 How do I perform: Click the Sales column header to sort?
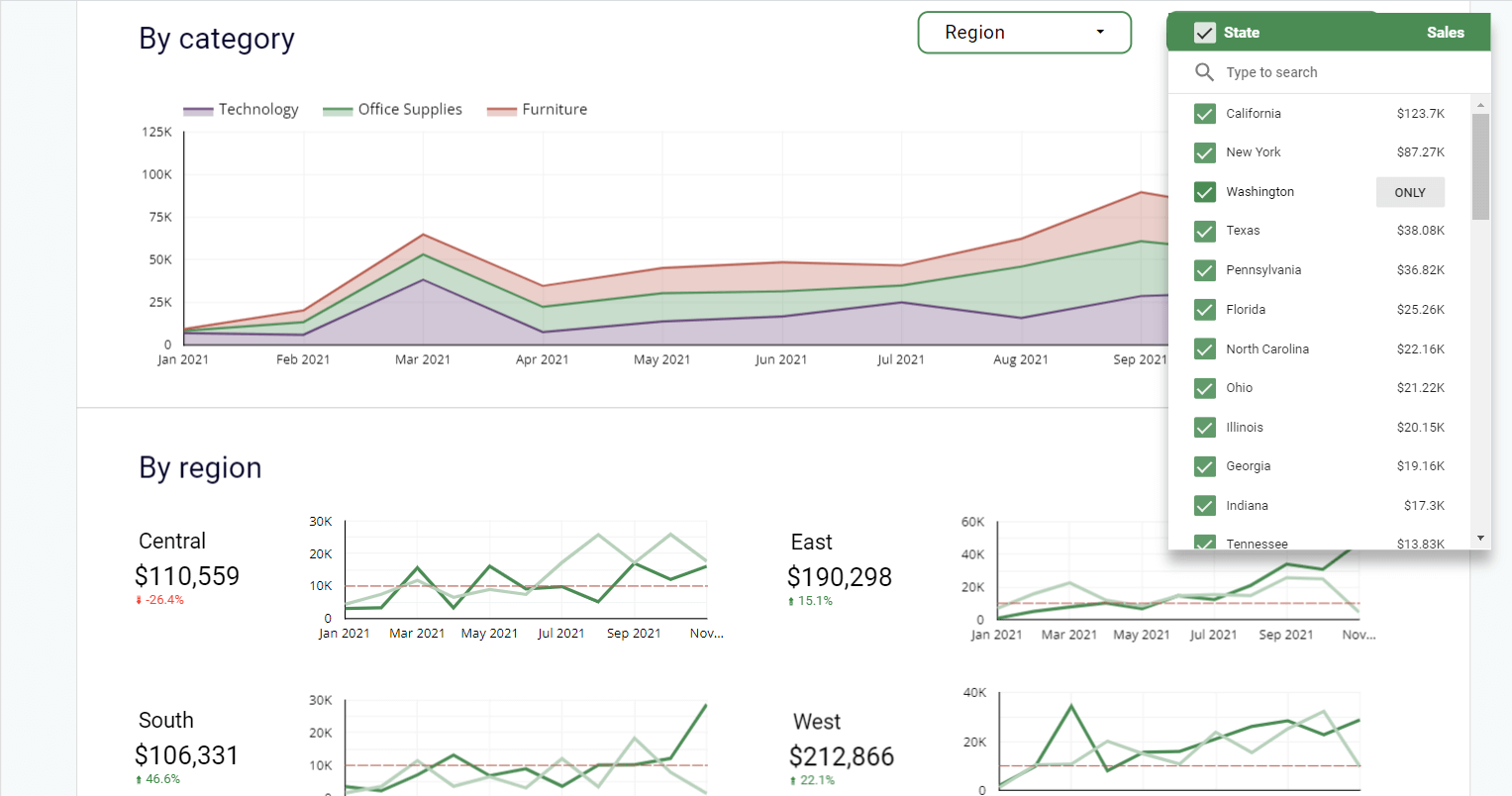[x=1446, y=32]
